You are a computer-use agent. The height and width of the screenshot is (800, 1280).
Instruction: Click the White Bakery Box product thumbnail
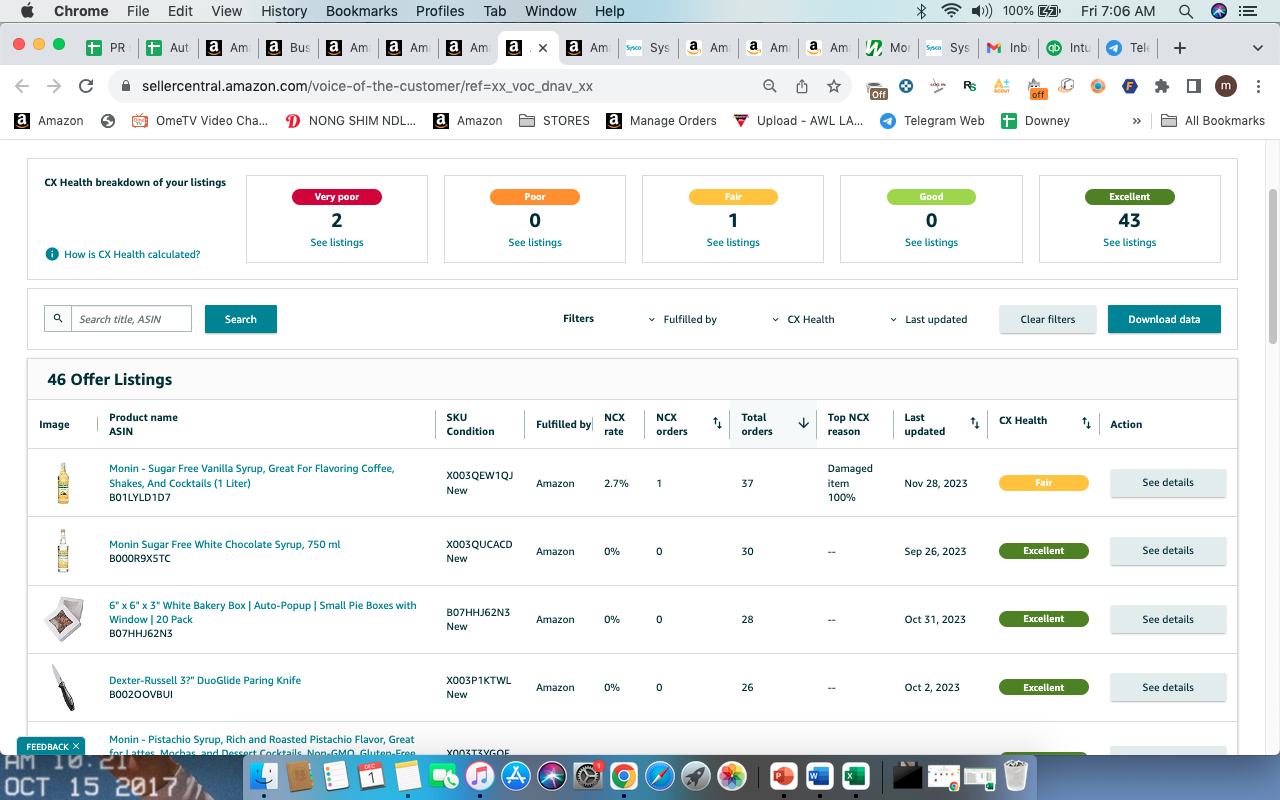(x=63, y=619)
